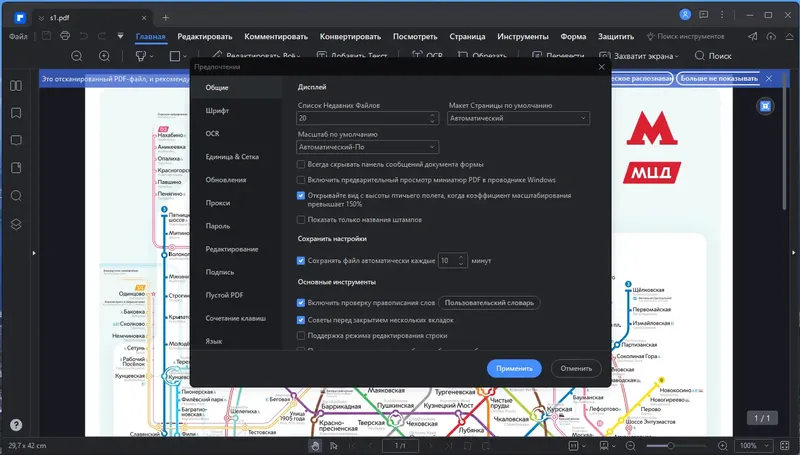Image resolution: width=800 pixels, height=455 pixels.
Task: Expand the shape rectangle tool dropdown
Action: tap(185, 56)
